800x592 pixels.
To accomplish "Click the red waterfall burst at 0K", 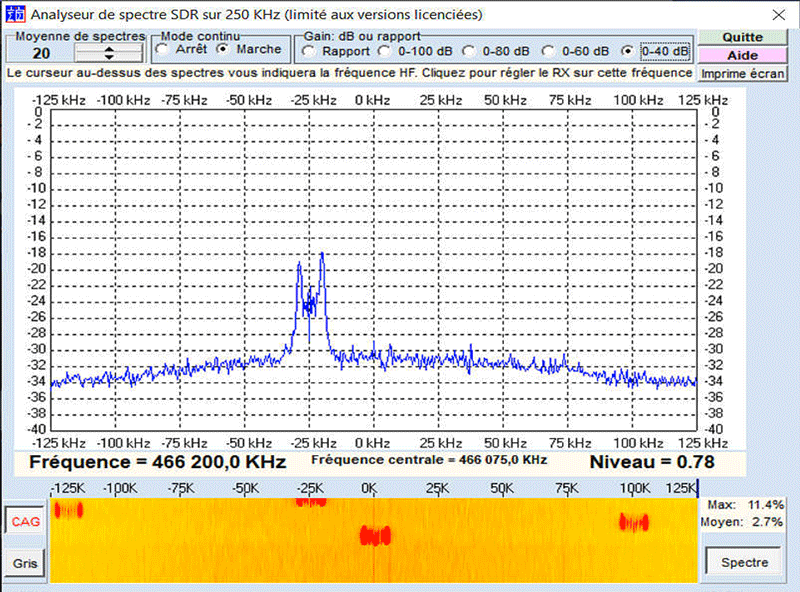I will click(x=375, y=536).
